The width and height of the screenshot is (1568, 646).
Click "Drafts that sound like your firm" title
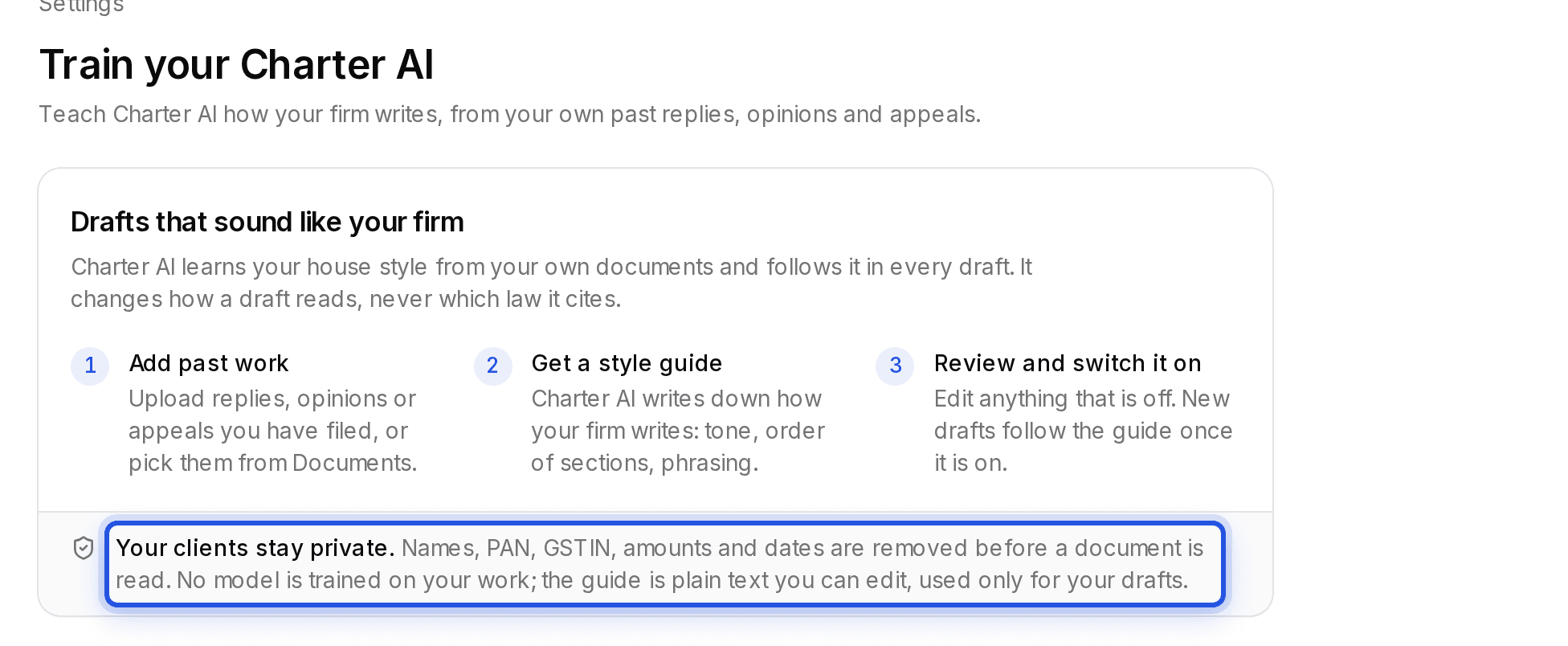tap(267, 222)
